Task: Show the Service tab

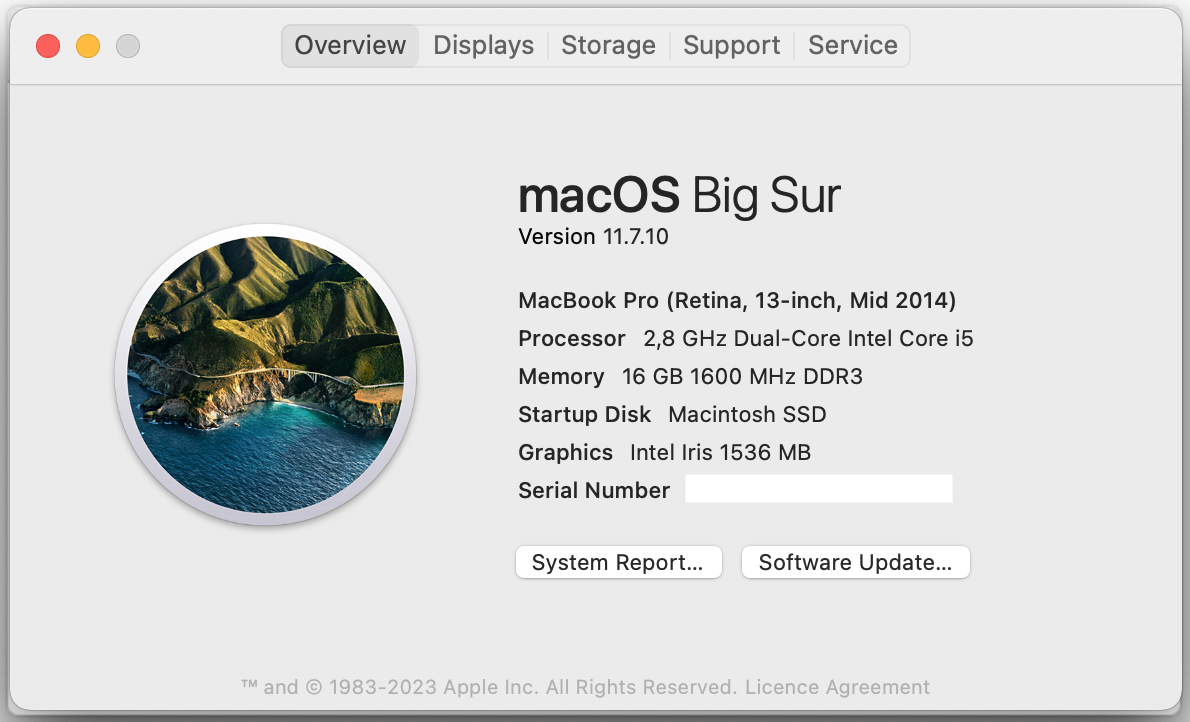Action: (x=853, y=46)
